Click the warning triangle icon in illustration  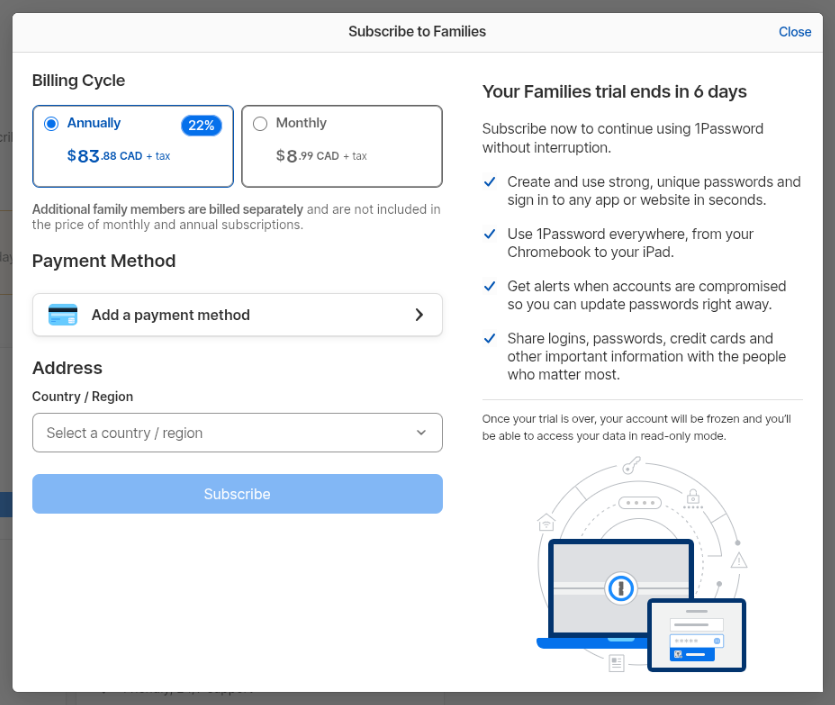pos(739,560)
